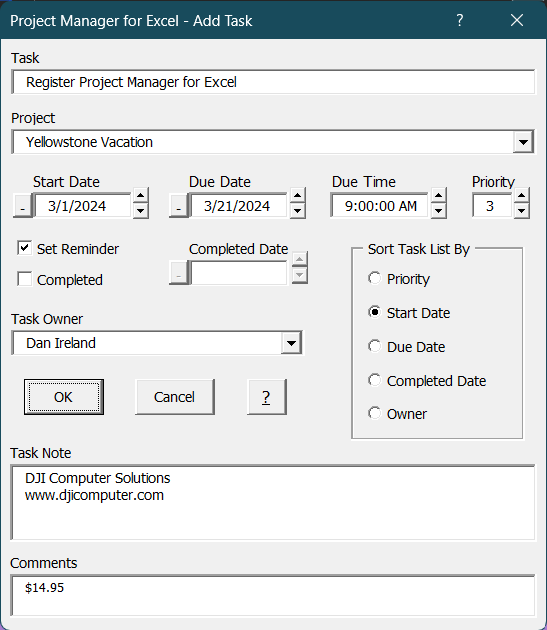Open the Start Date calendar picker button
This screenshot has height=630, width=547.
click(23, 206)
